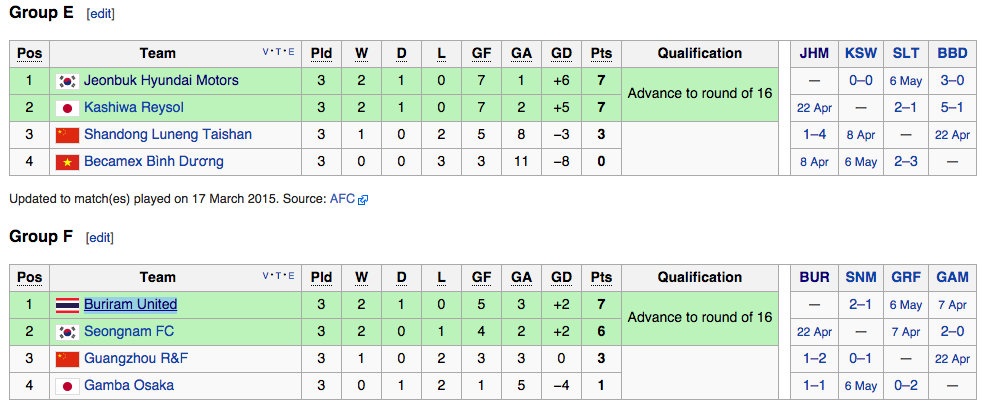Click the Japan flag next to Kashiwa Reysol
Image resolution: width=982 pixels, height=406 pixels.
click(67, 108)
